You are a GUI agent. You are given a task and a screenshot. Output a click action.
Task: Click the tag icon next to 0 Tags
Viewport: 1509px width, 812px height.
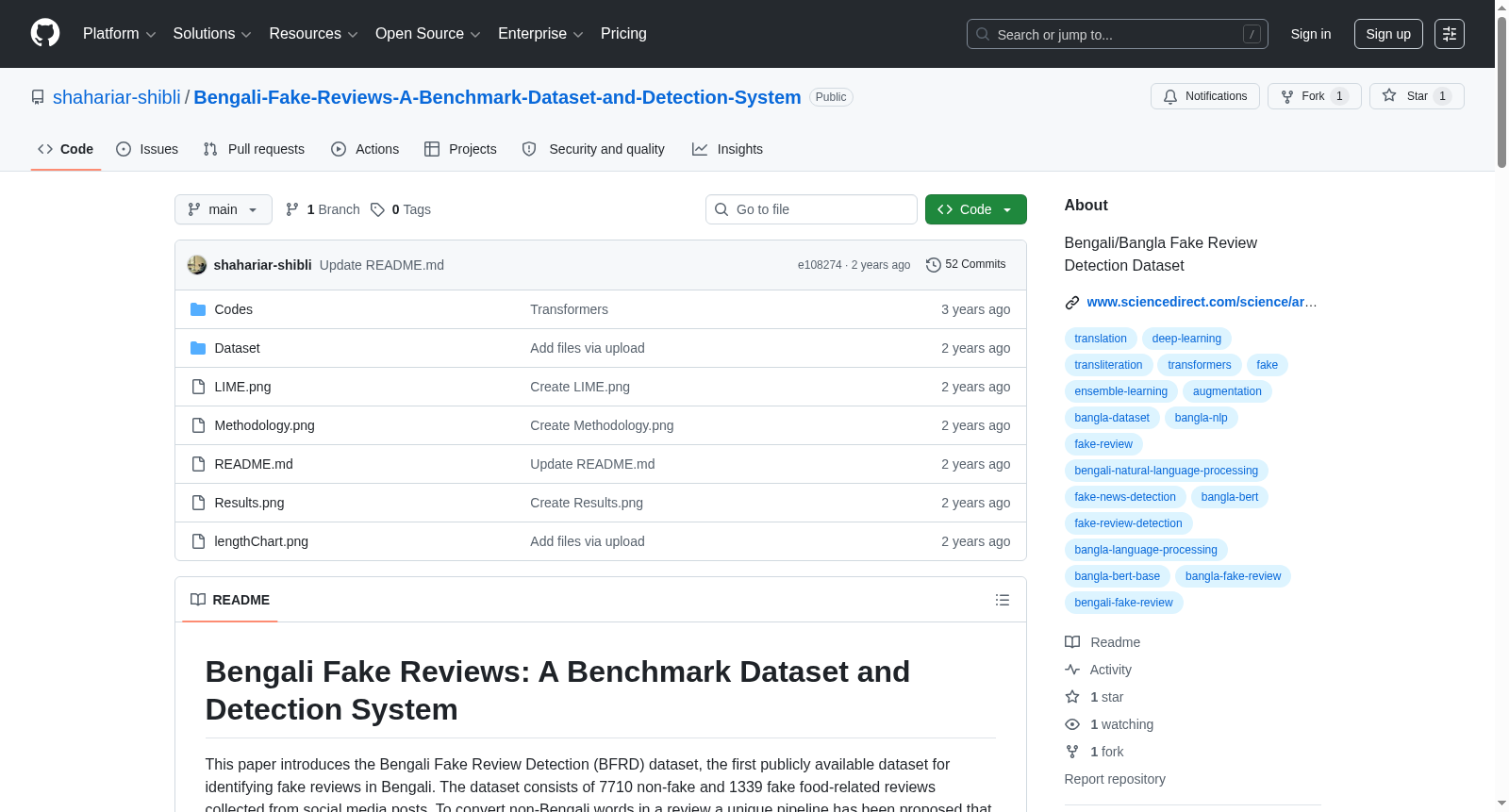click(377, 209)
